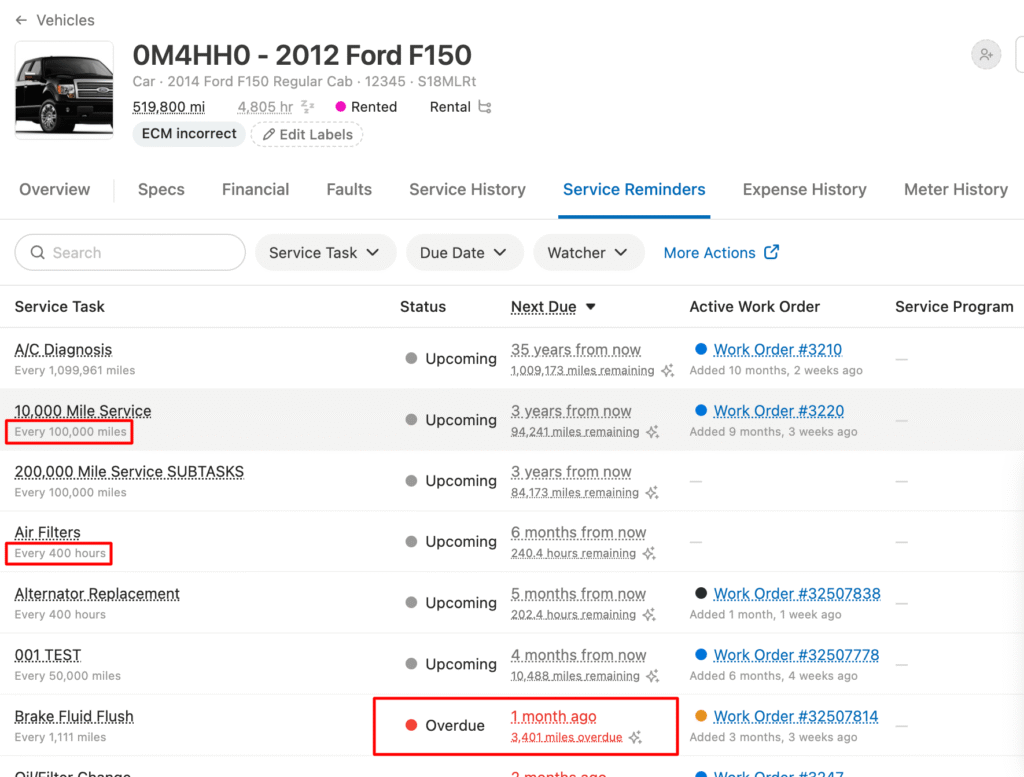The height and width of the screenshot is (777, 1024).
Task: Click the pencil icon in Edit Labels
Action: 268,135
